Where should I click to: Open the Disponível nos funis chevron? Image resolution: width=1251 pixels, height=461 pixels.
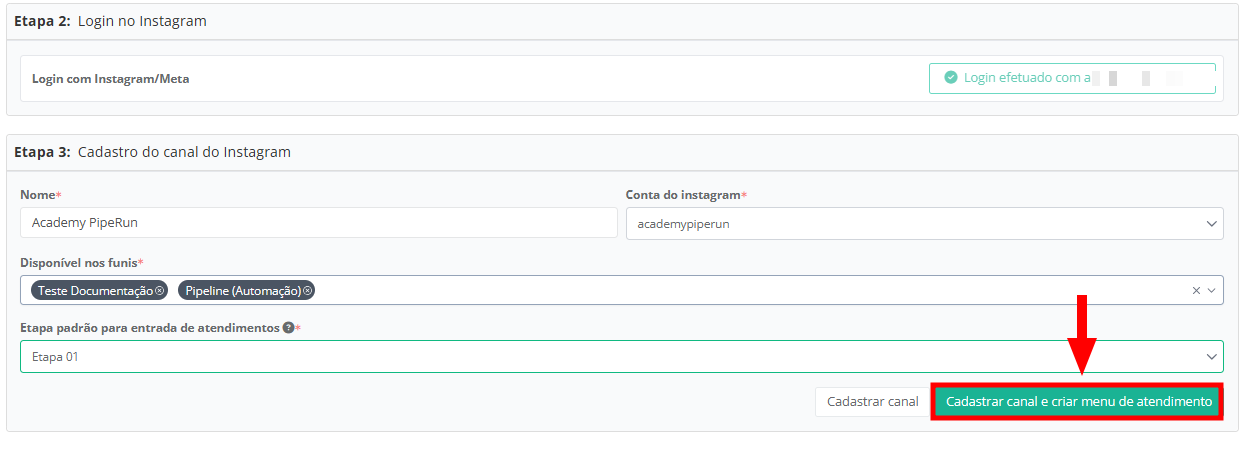tap(1212, 291)
